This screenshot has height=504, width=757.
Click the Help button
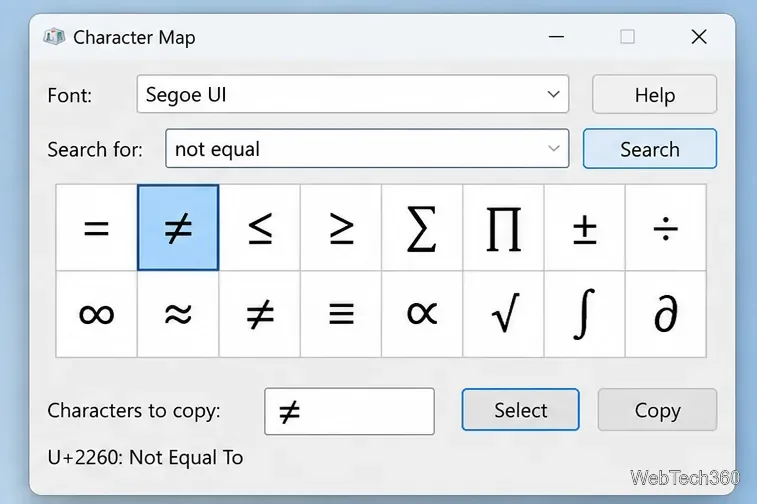click(654, 94)
